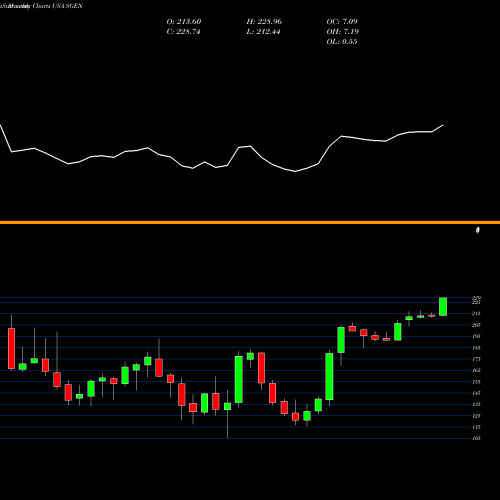500x500 pixels.
Task: Click the 165 price axis label
Action: tap(477, 370)
